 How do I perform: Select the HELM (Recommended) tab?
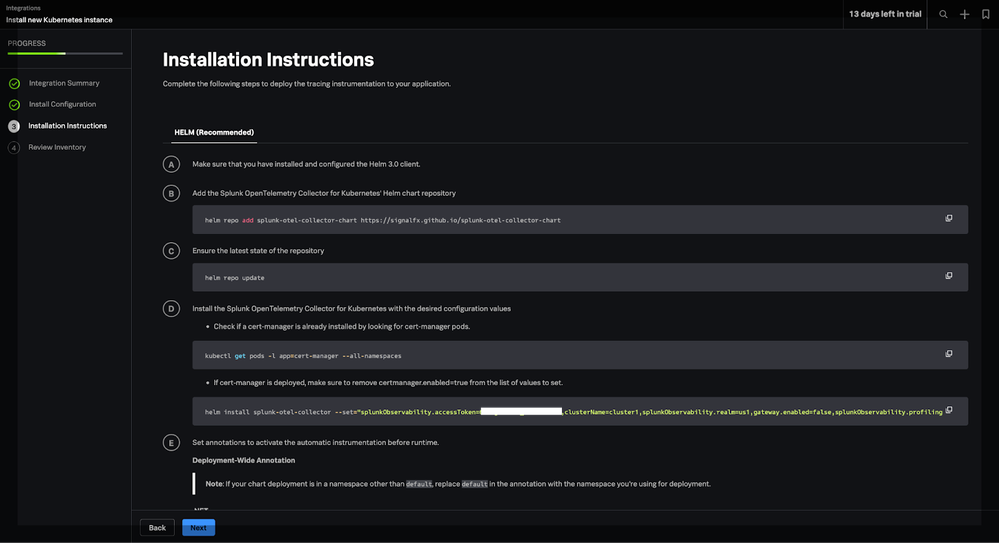[214, 133]
